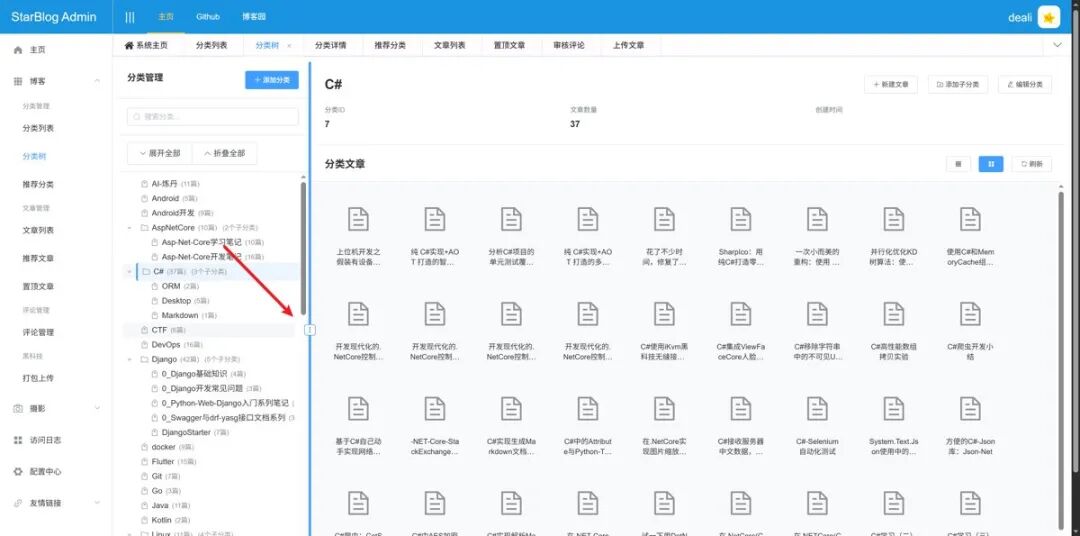This screenshot has height=536, width=1080.
Task: Click the 新建文章 button
Action: point(891,85)
